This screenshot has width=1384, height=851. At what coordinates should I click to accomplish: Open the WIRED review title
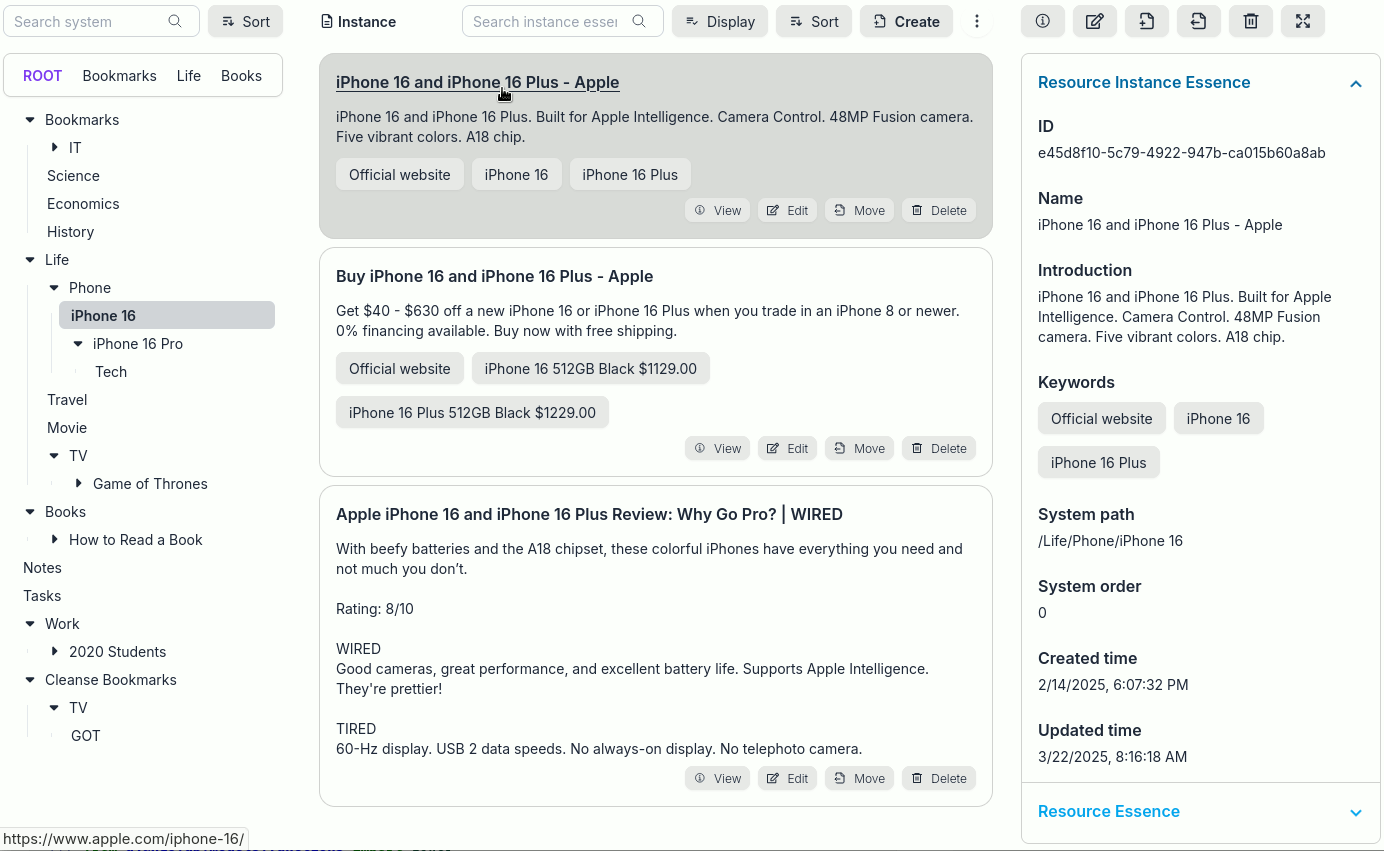point(589,514)
